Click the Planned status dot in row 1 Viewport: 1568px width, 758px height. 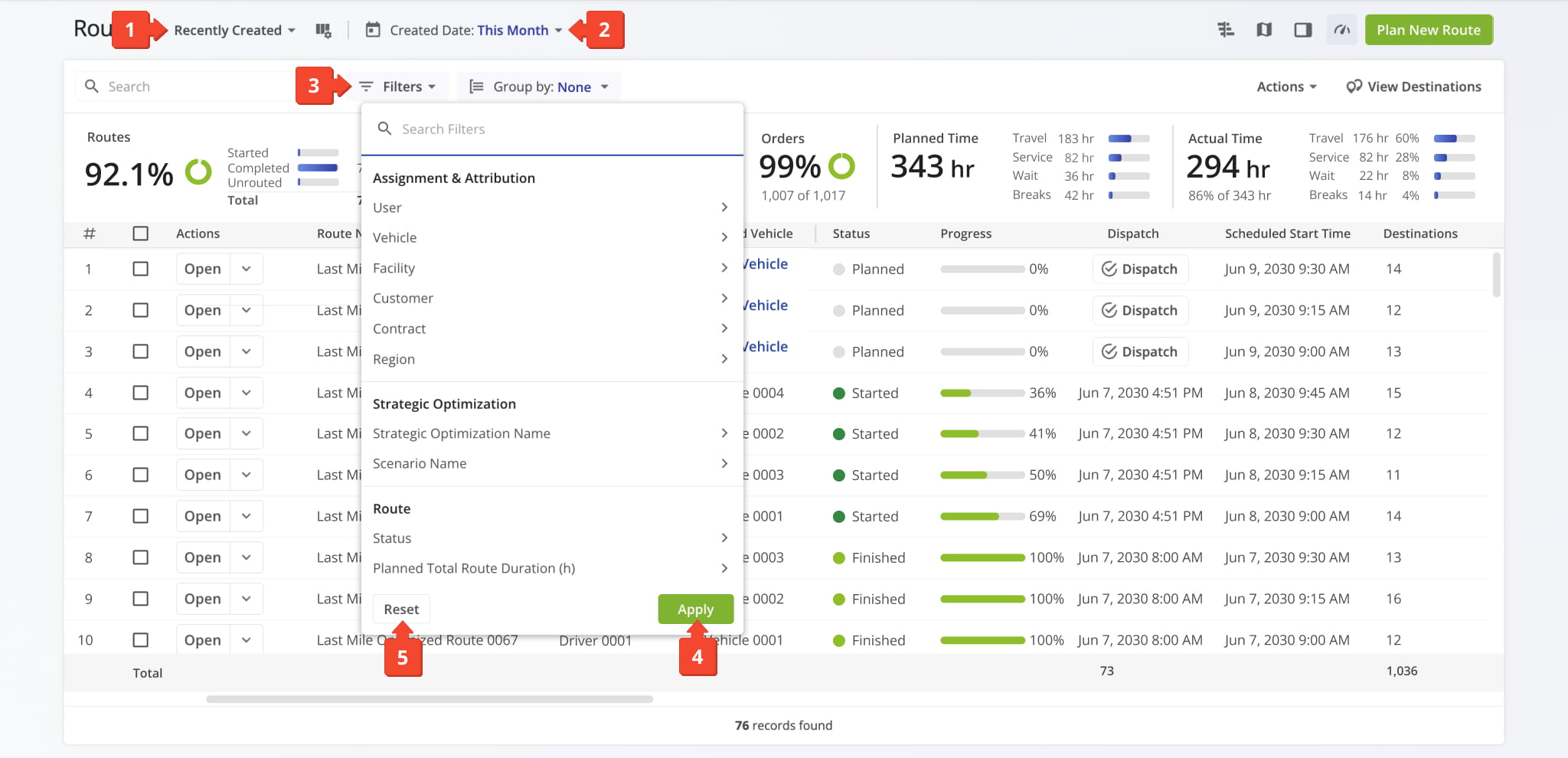tap(839, 270)
